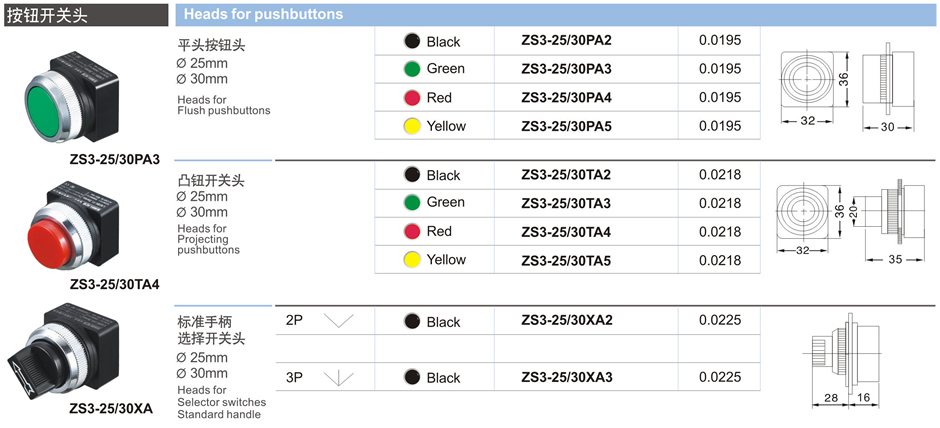Select the 按钮开关头 section tab
This screenshot has width=940, height=428.
click(44, 14)
